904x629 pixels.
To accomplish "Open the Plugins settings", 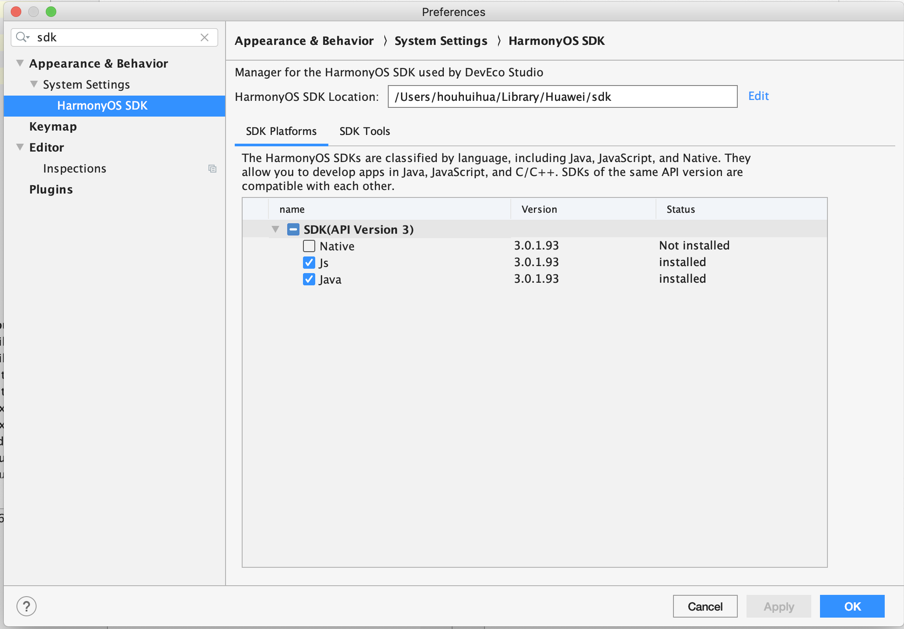I will point(51,190).
